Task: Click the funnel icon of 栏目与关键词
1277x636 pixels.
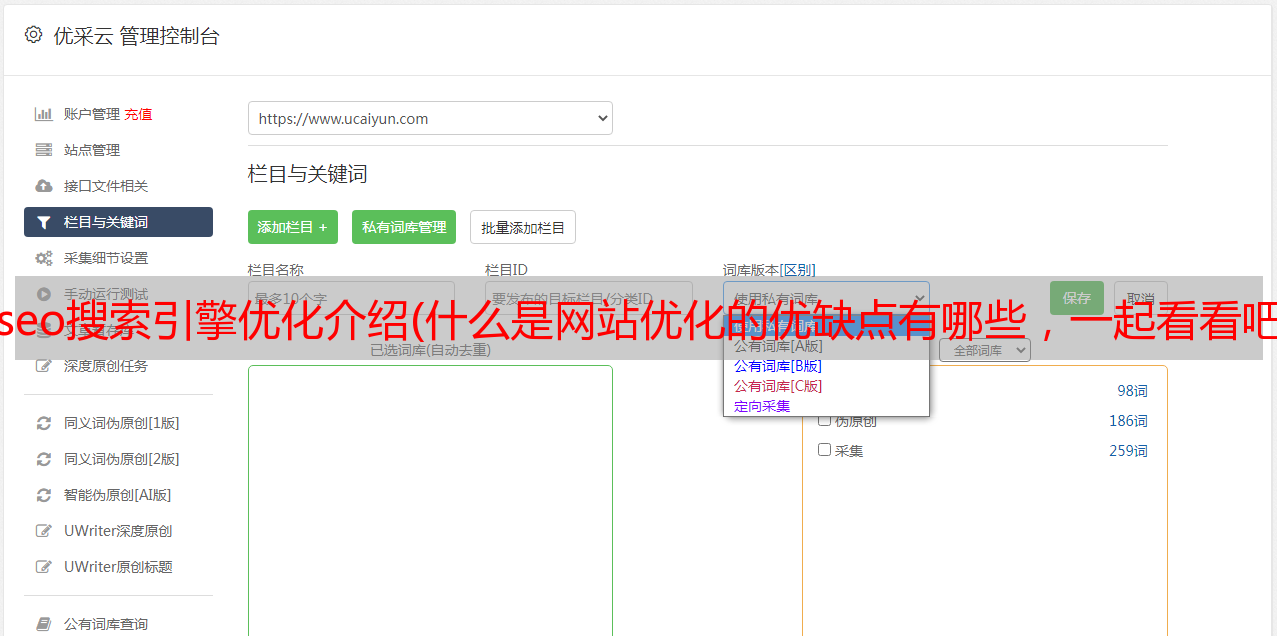Action: coord(43,222)
